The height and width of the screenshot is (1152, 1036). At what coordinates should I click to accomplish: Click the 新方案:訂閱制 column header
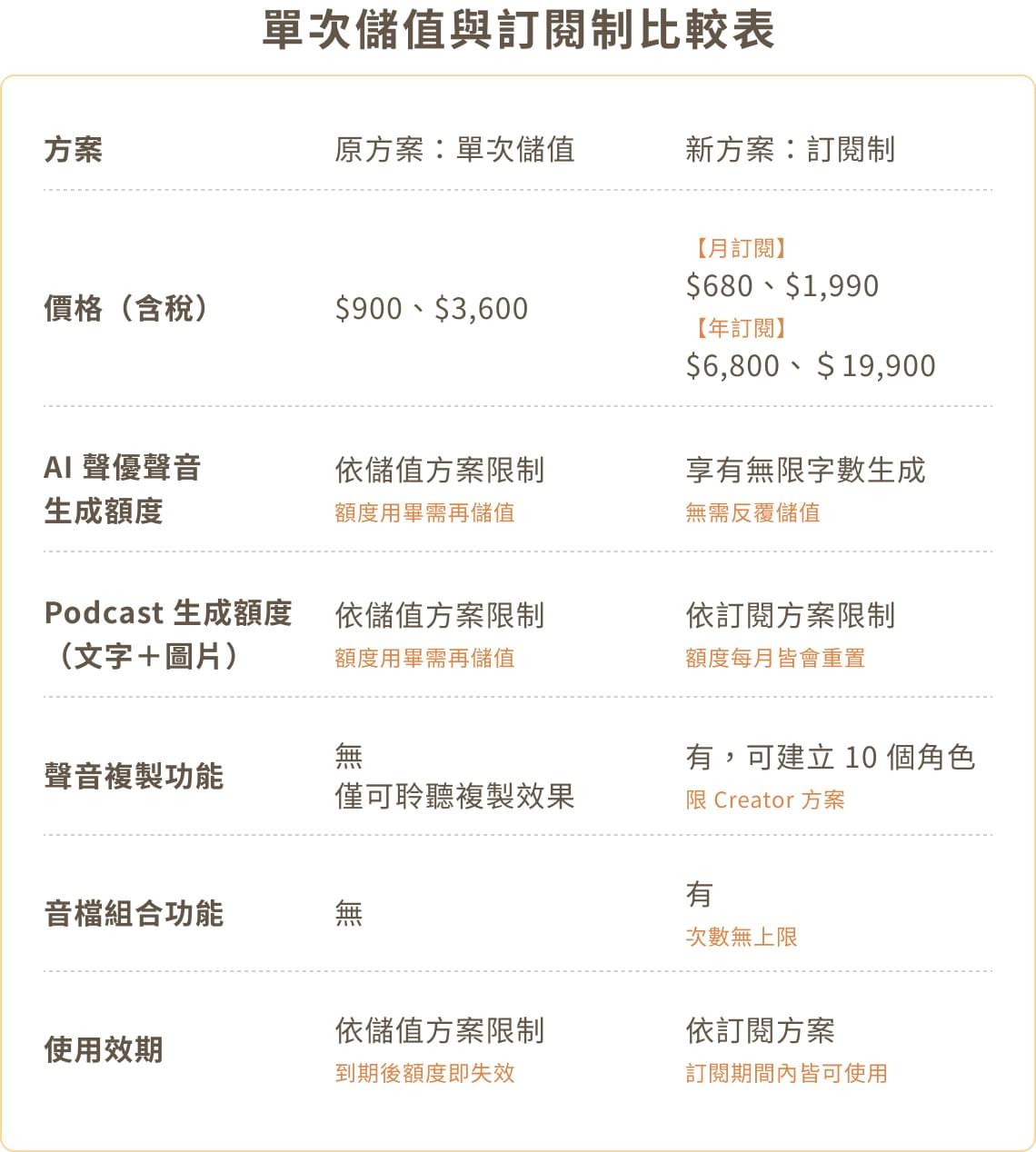[791, 149]
